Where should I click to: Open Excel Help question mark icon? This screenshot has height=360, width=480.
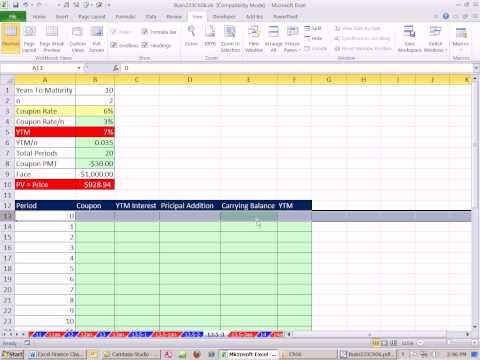(x=446, y=16)
